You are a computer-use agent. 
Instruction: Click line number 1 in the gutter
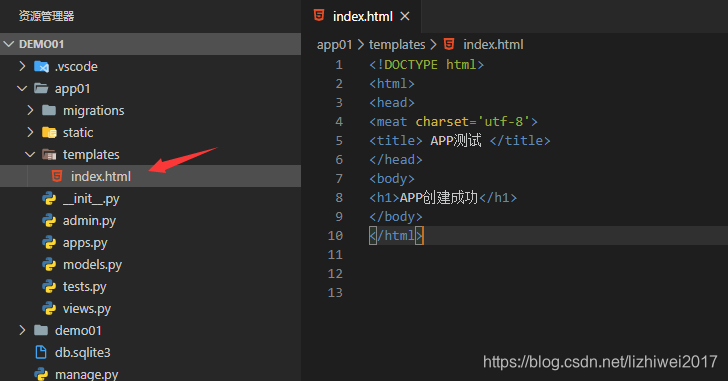339,65
